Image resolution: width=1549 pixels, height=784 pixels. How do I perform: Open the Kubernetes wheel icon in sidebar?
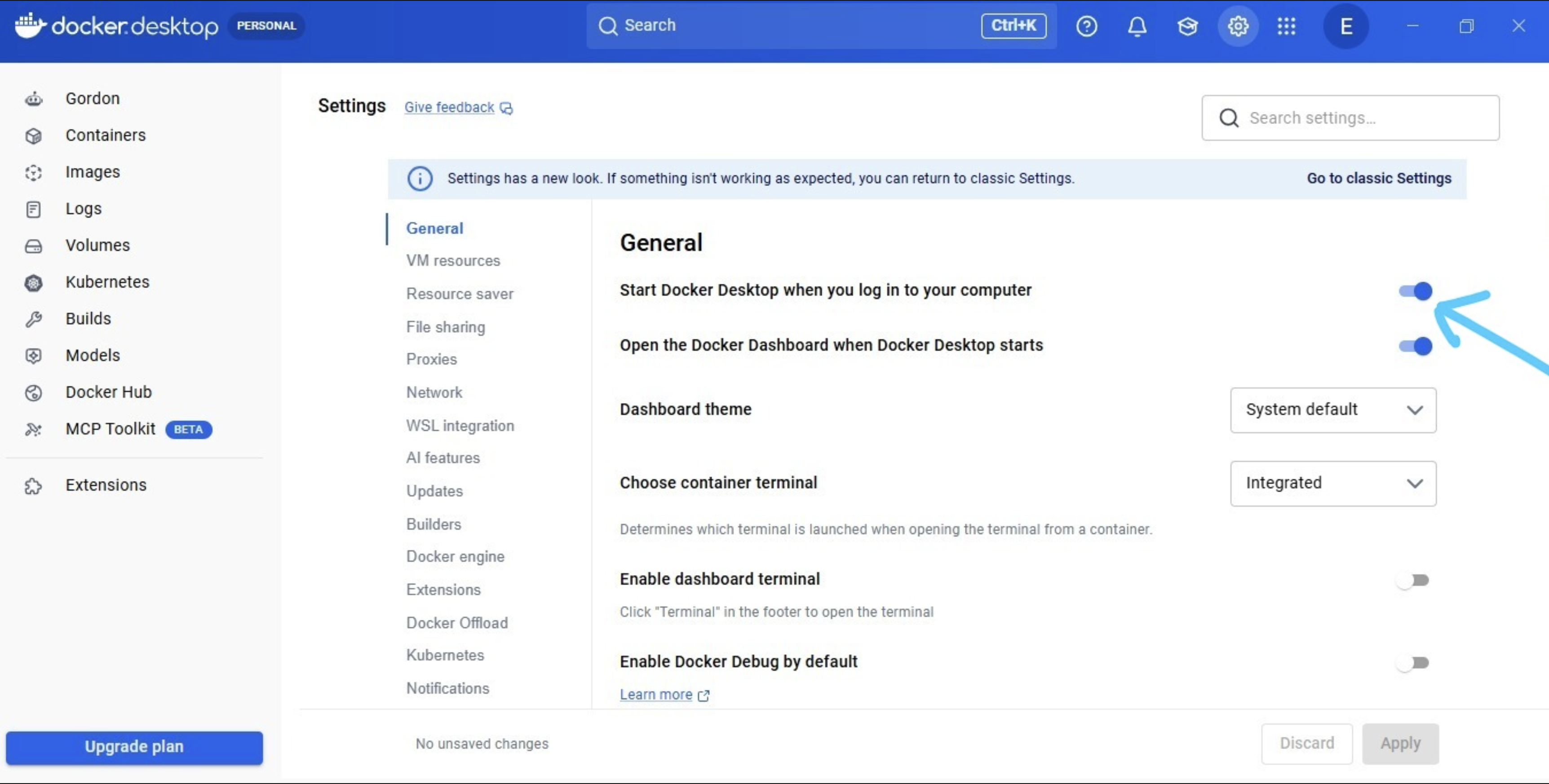click(34, 282)
